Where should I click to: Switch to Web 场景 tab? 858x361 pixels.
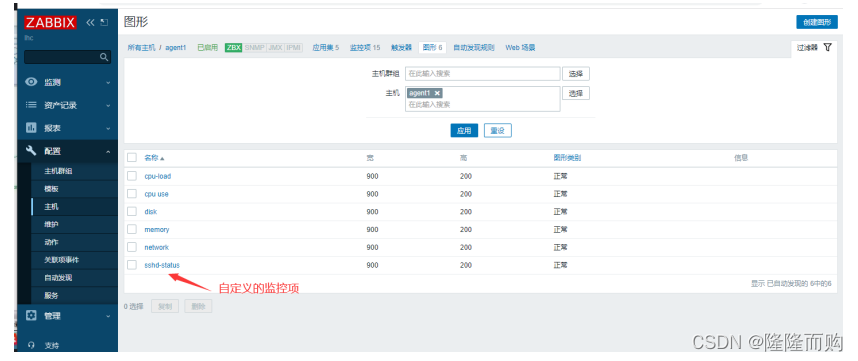point(520,48)
